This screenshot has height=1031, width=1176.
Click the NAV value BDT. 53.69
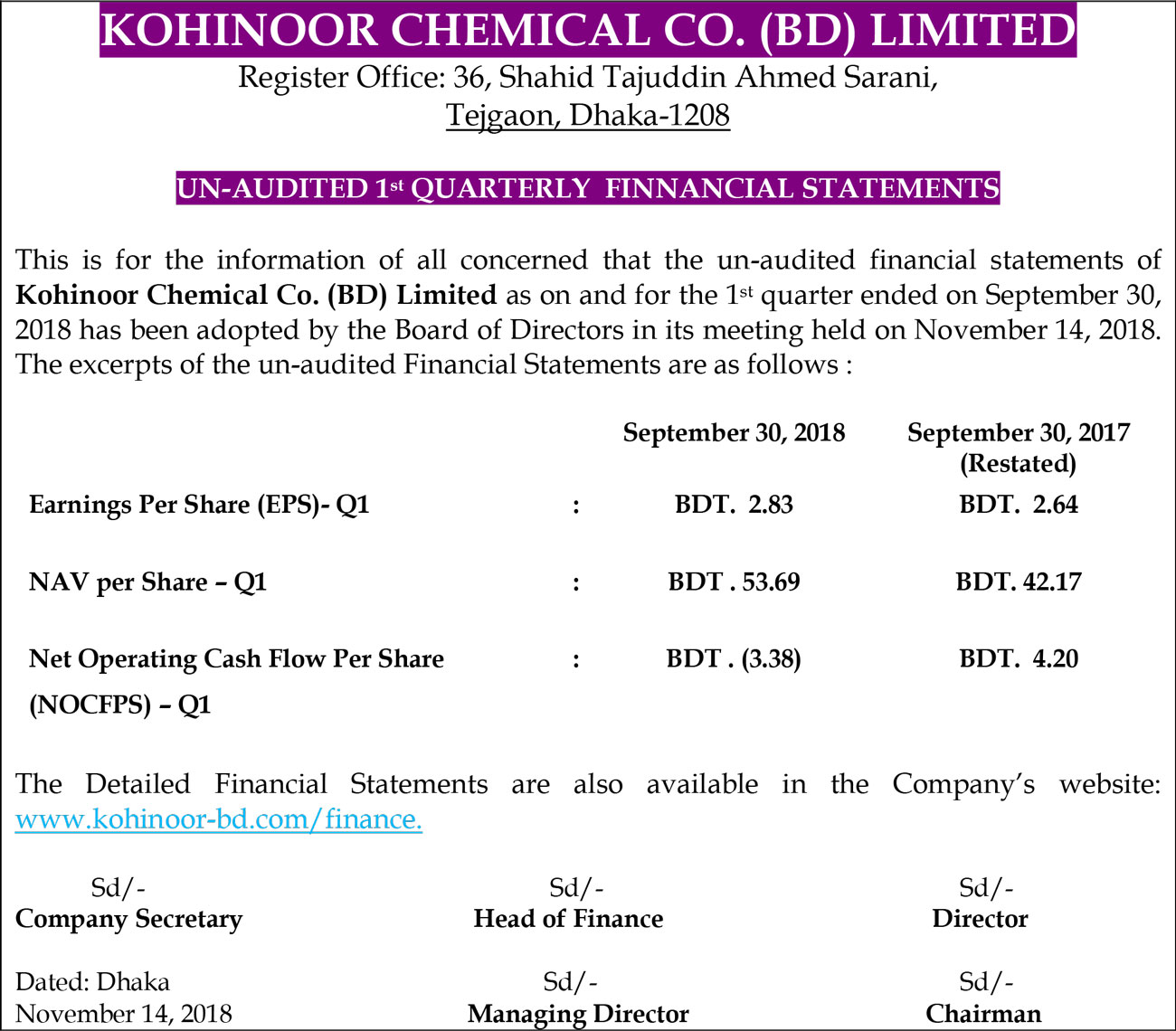[734, 582]
